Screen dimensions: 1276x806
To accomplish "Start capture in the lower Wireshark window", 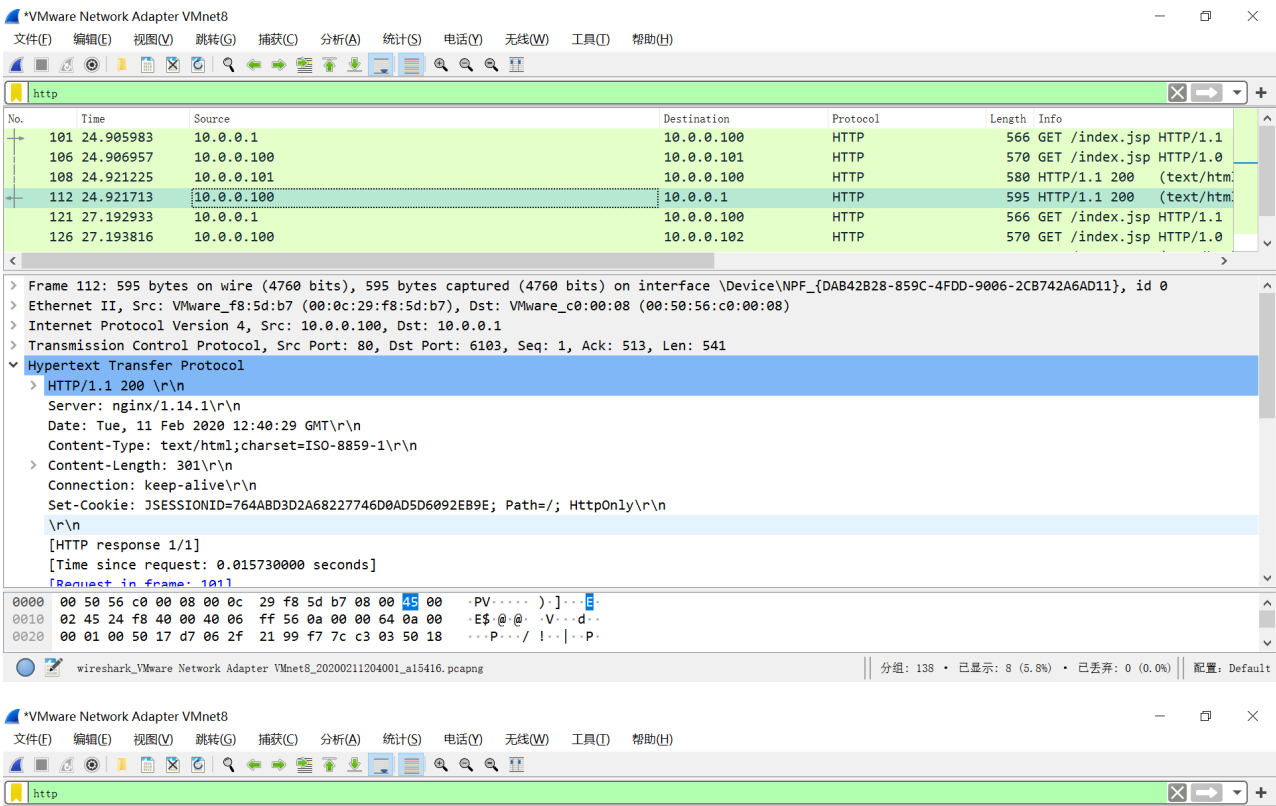I will pos(16,765).
